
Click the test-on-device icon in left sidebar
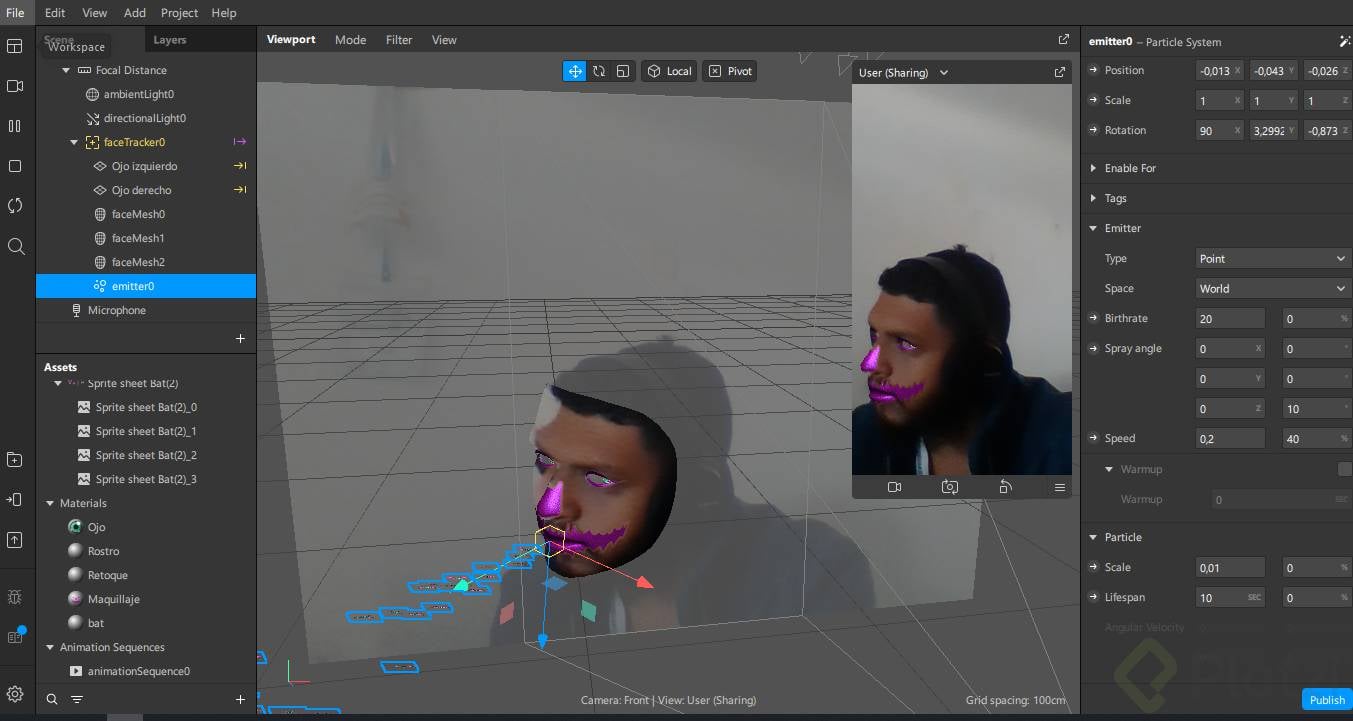click(x=15, y=499)
